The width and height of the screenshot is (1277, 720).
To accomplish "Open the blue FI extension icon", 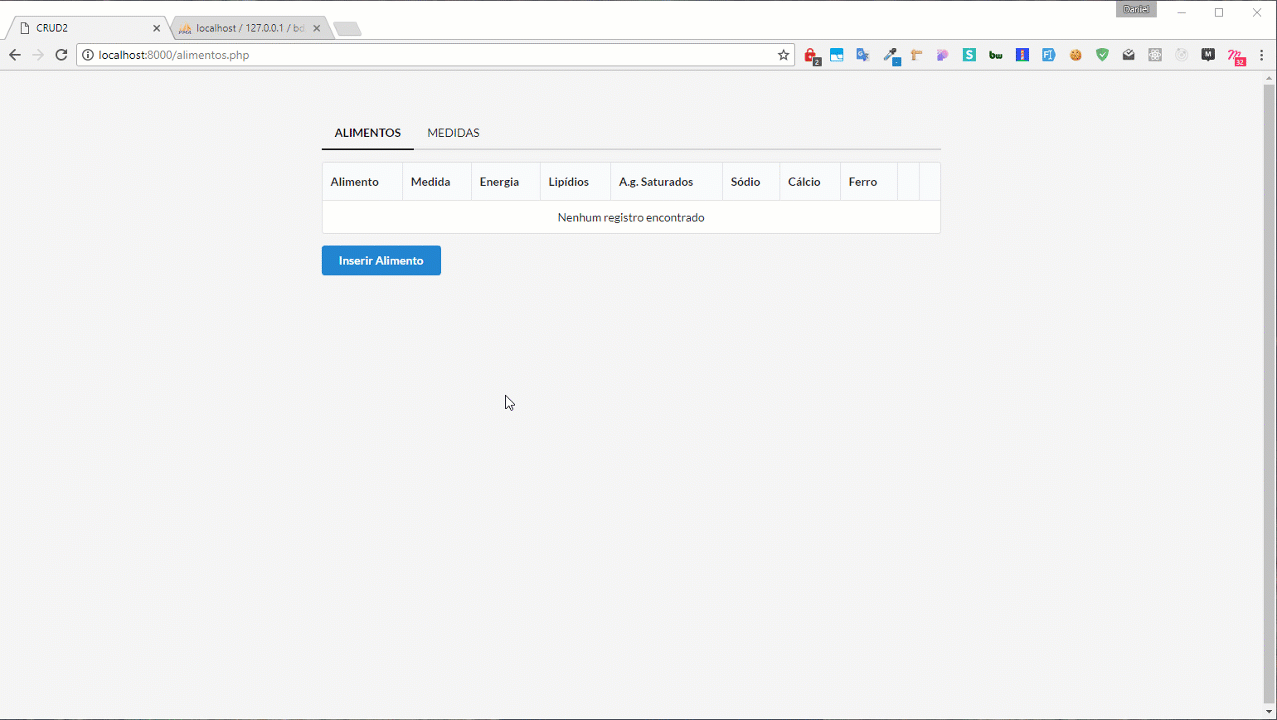I will tap(1049, 55).
